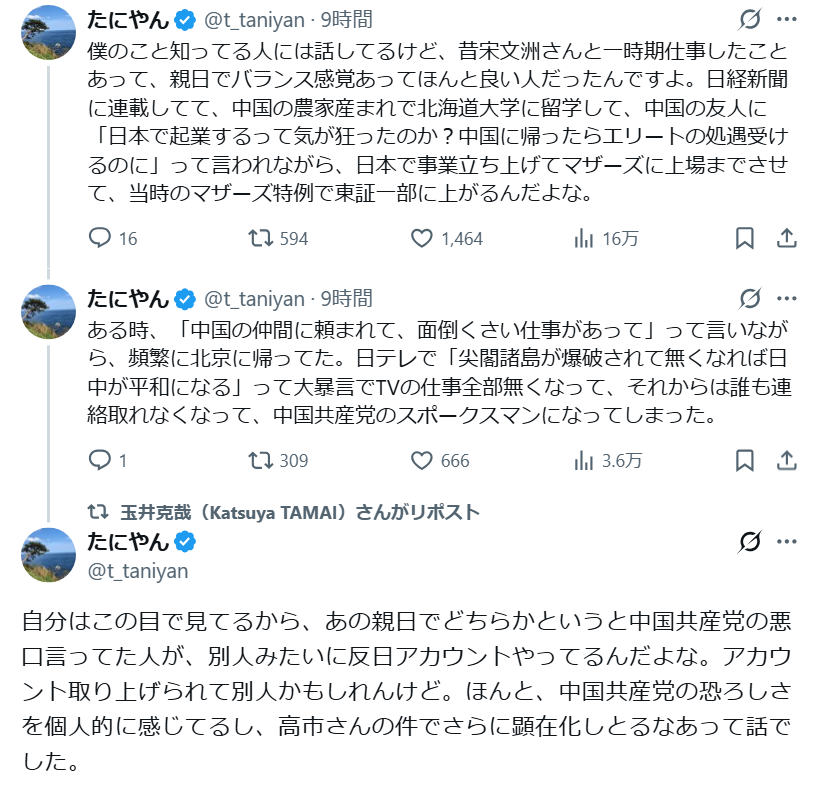This screenshot has height=791, width=822.
Task: Open @t_taniyan handle on bottom tweet
Action: click(138, 570)
